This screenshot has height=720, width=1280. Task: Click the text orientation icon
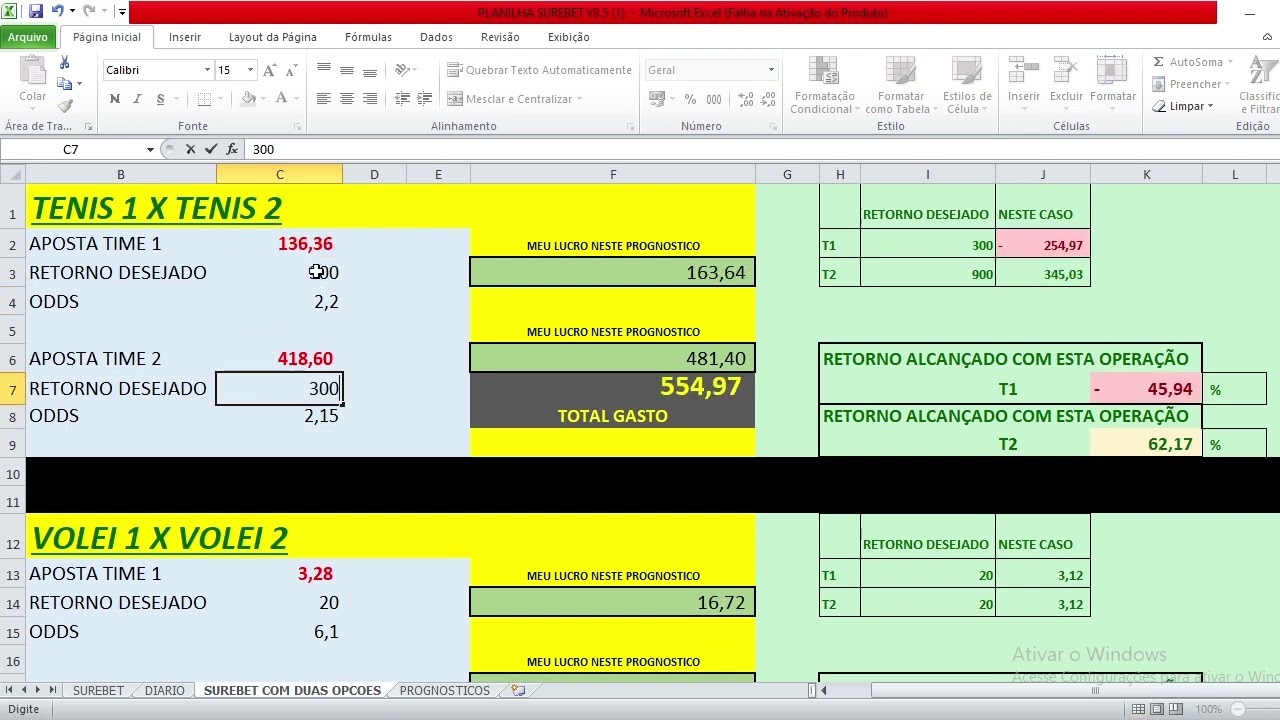click(402, 70)
